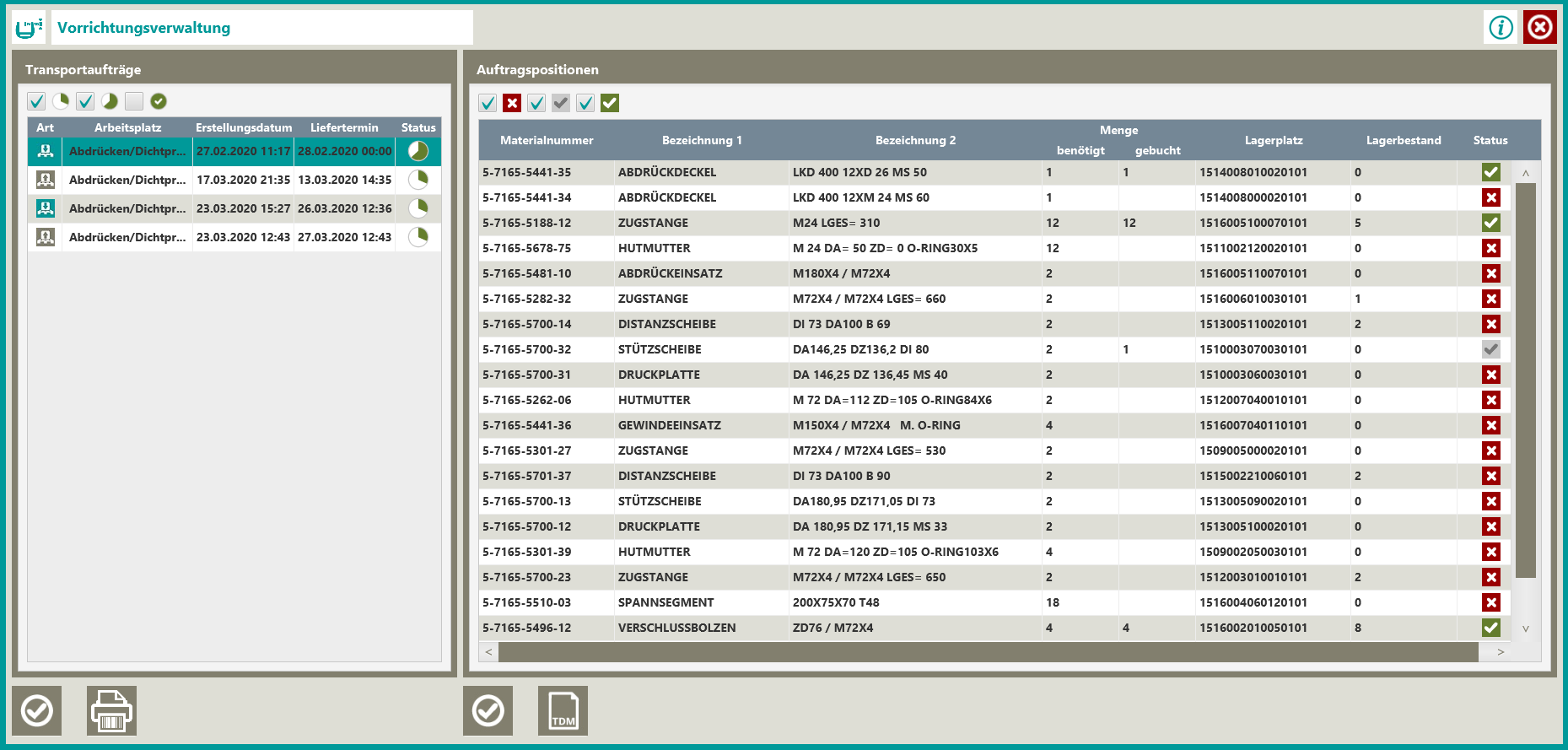Click green check status for ZUGSTANGE 5-7165-5188-12
This screenshot has height=750, width=1568.
coord(1490,223)
